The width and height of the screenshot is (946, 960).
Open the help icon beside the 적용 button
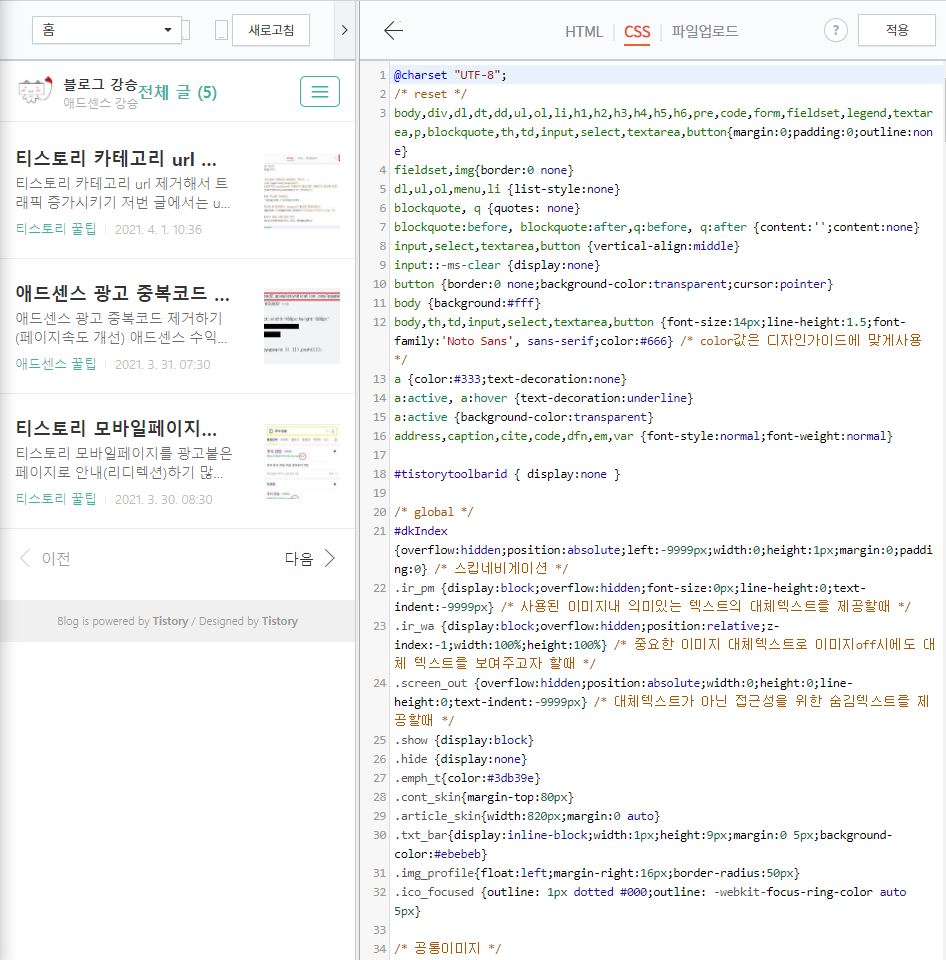[x=835, y=31]
